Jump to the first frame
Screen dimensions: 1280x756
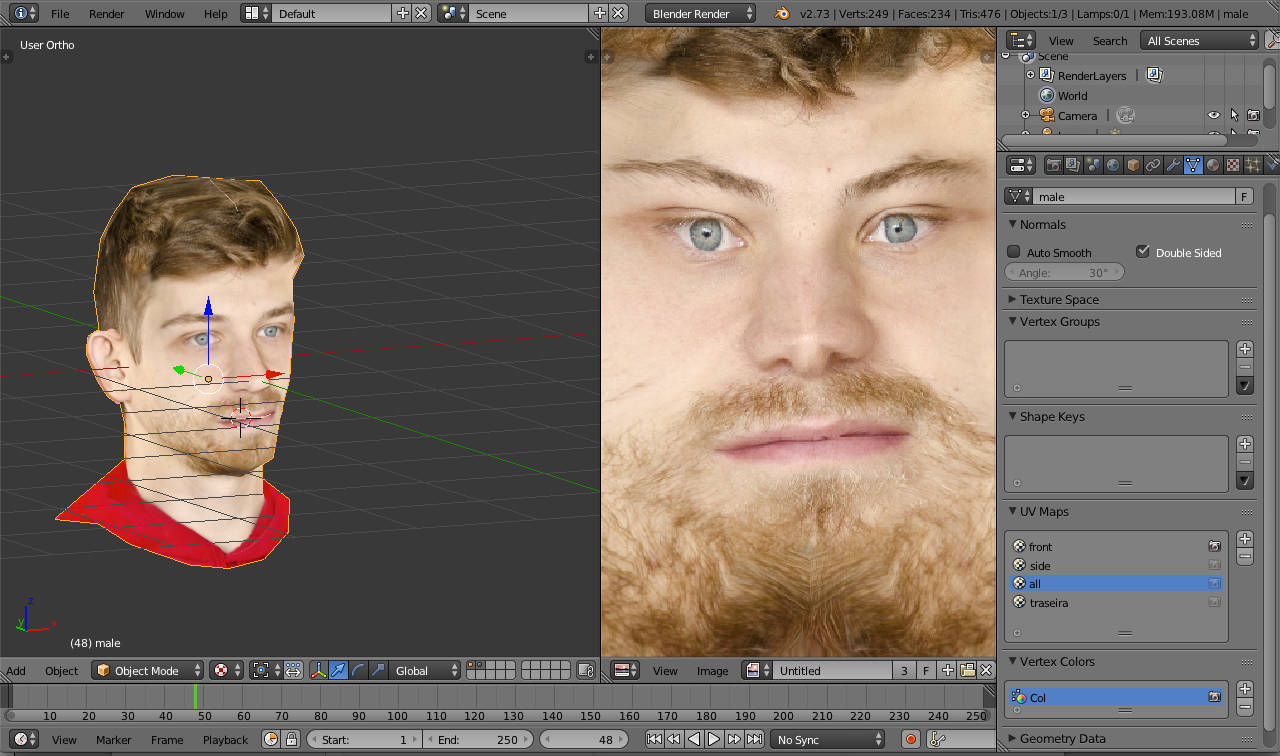tap(654, 739)
